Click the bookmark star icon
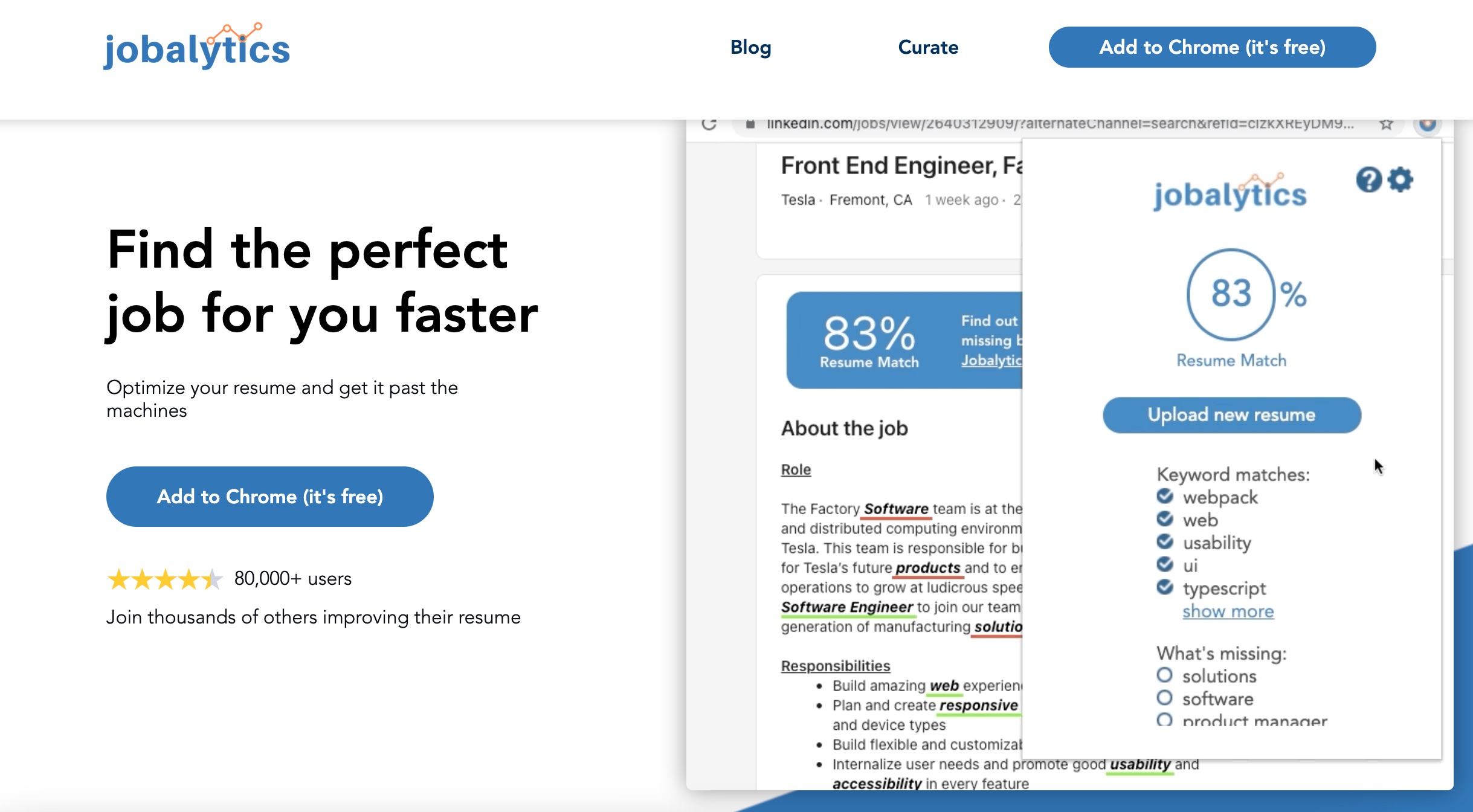 tap(1386, 124)
